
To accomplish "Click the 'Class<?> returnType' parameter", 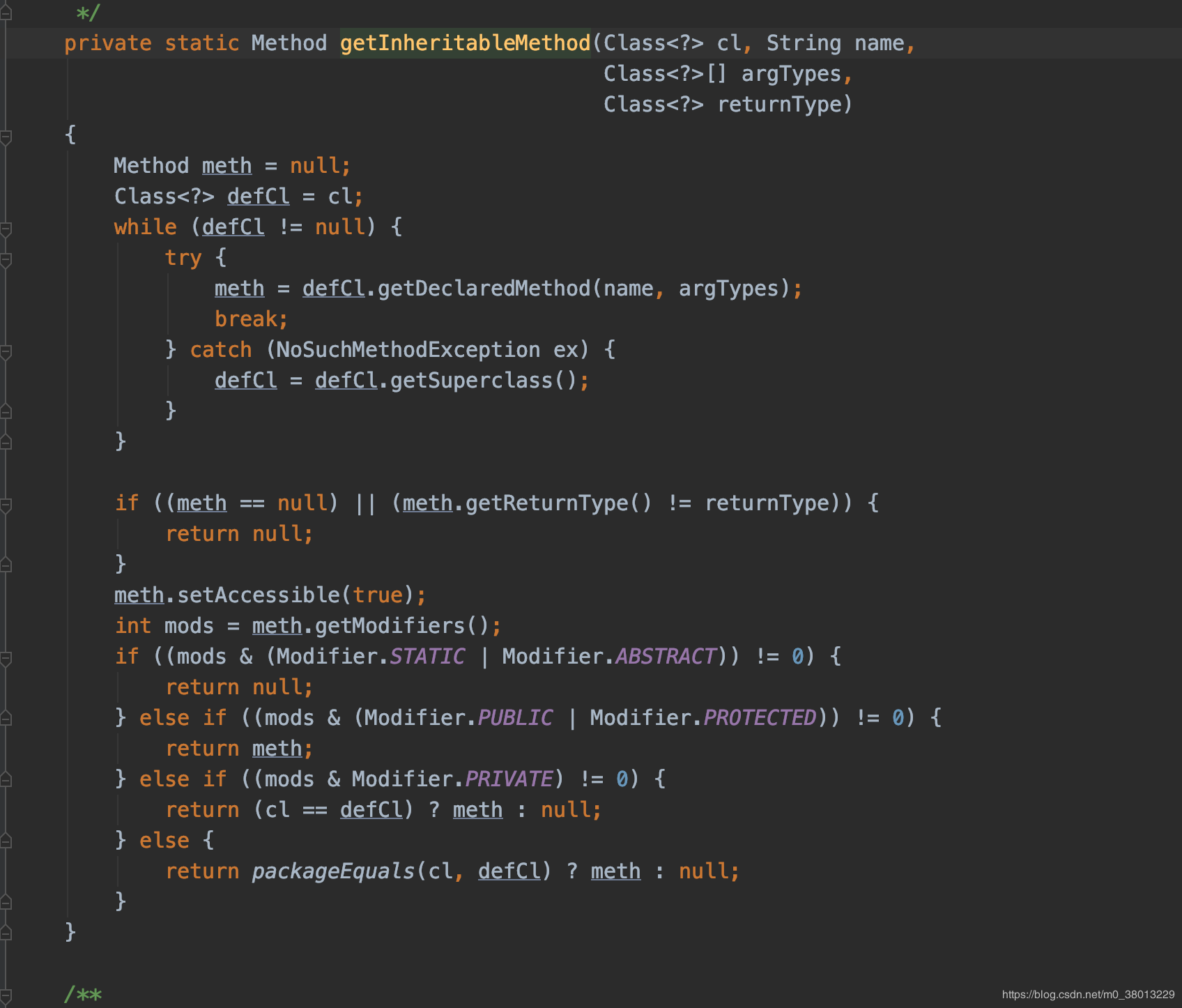I will coord(723,105).
